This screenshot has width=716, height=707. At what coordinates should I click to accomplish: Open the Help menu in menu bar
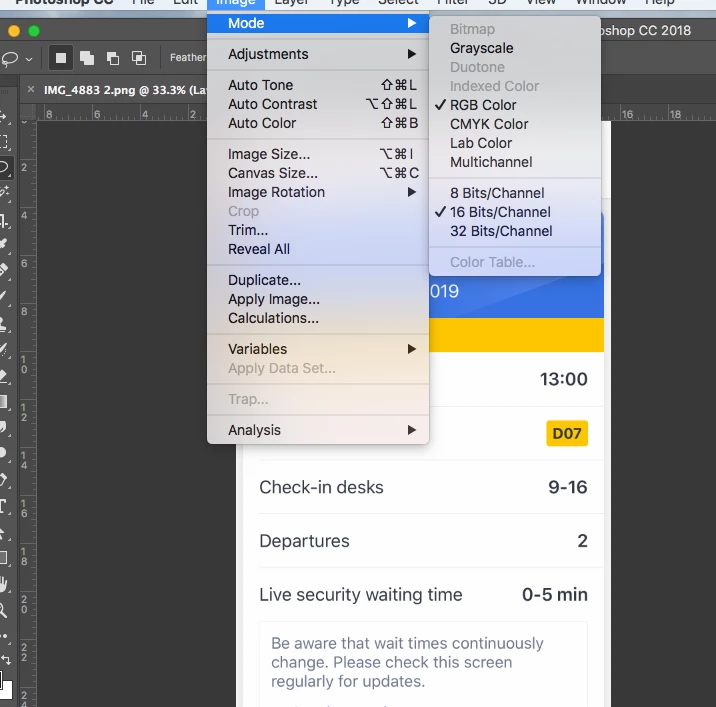point(659,2)
